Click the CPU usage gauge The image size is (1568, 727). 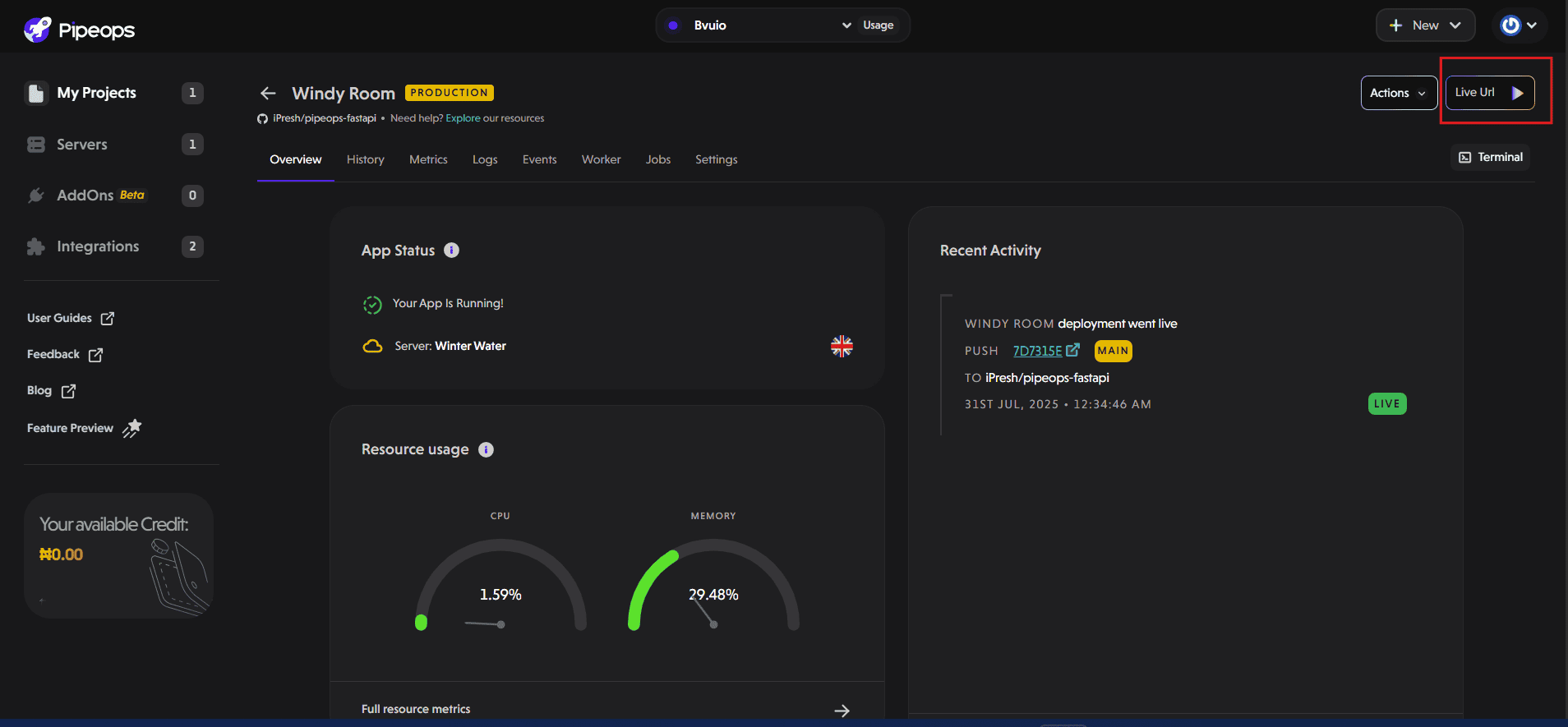(x=500, y=584)
